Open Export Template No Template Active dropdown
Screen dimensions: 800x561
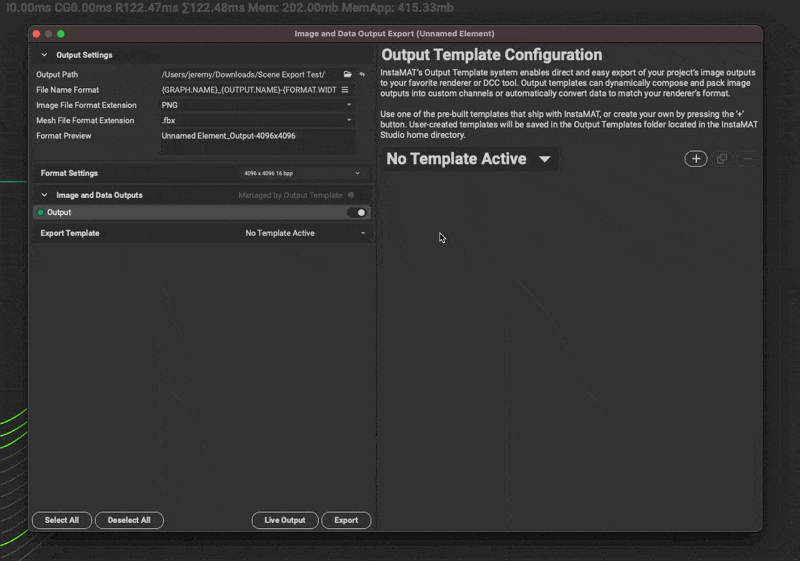tap(305, 233)
